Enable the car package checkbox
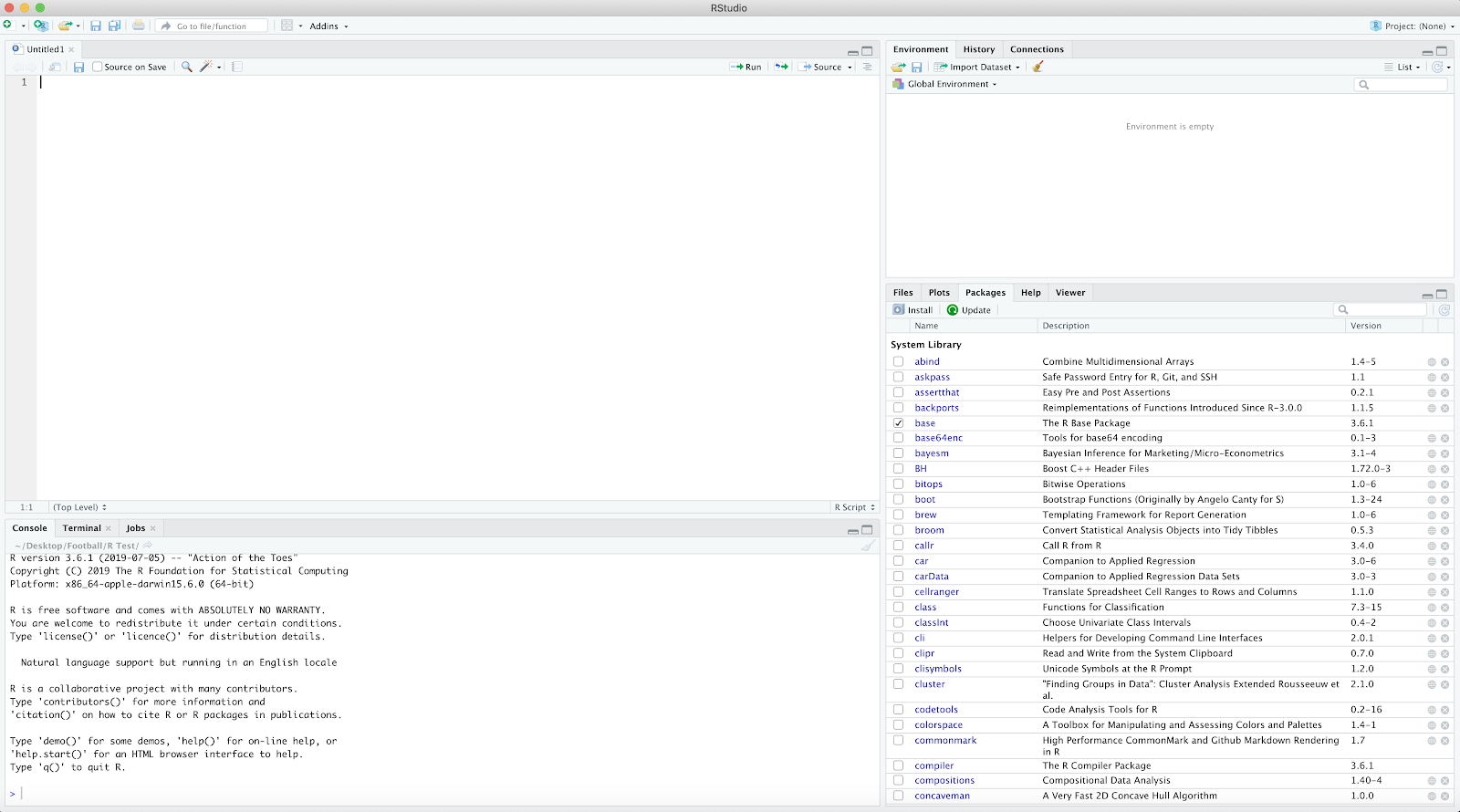 [899, 561]
